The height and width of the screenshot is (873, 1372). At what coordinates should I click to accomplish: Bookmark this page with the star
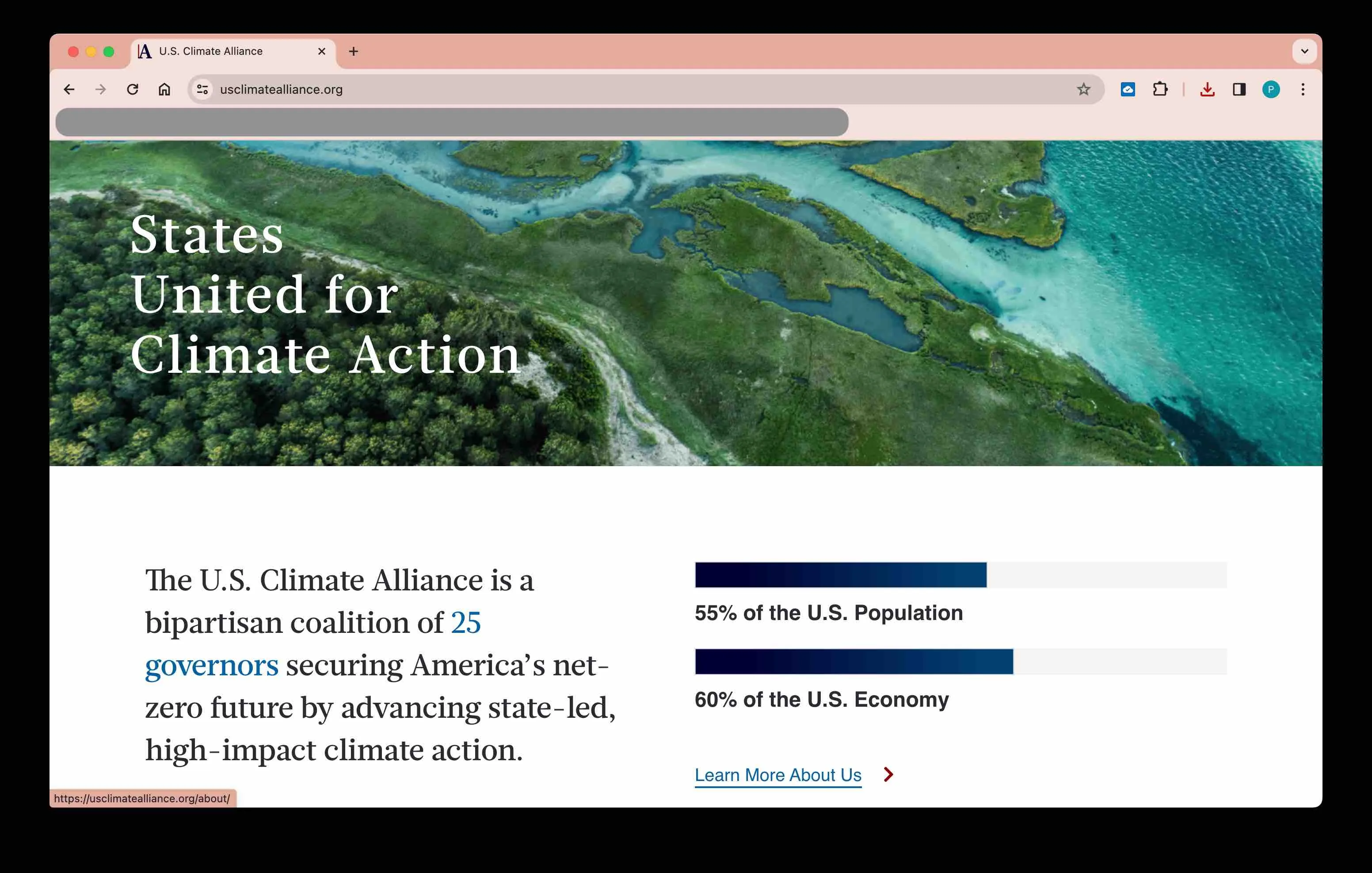pos(1083,89)
